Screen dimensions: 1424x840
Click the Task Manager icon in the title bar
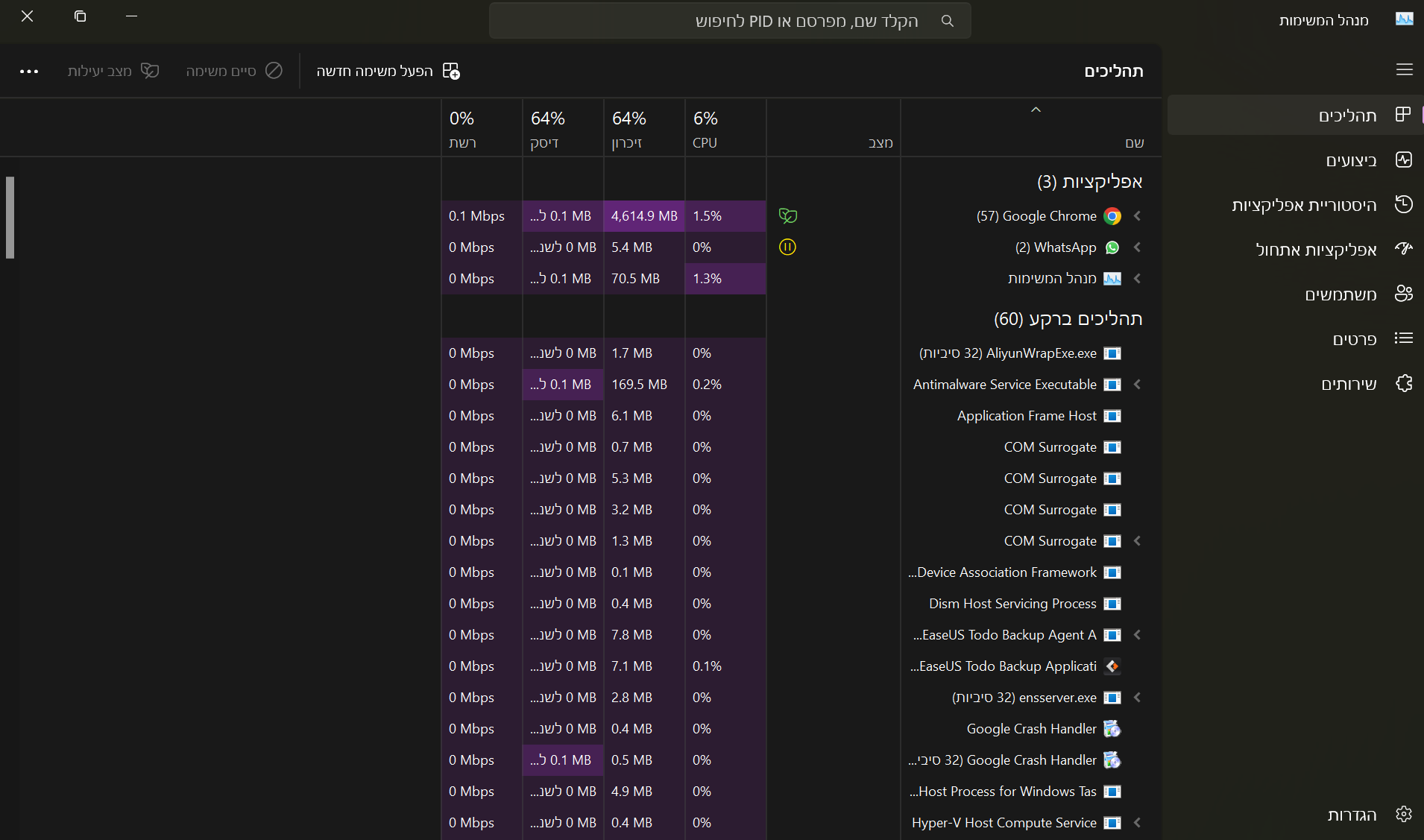[1405, 19]
